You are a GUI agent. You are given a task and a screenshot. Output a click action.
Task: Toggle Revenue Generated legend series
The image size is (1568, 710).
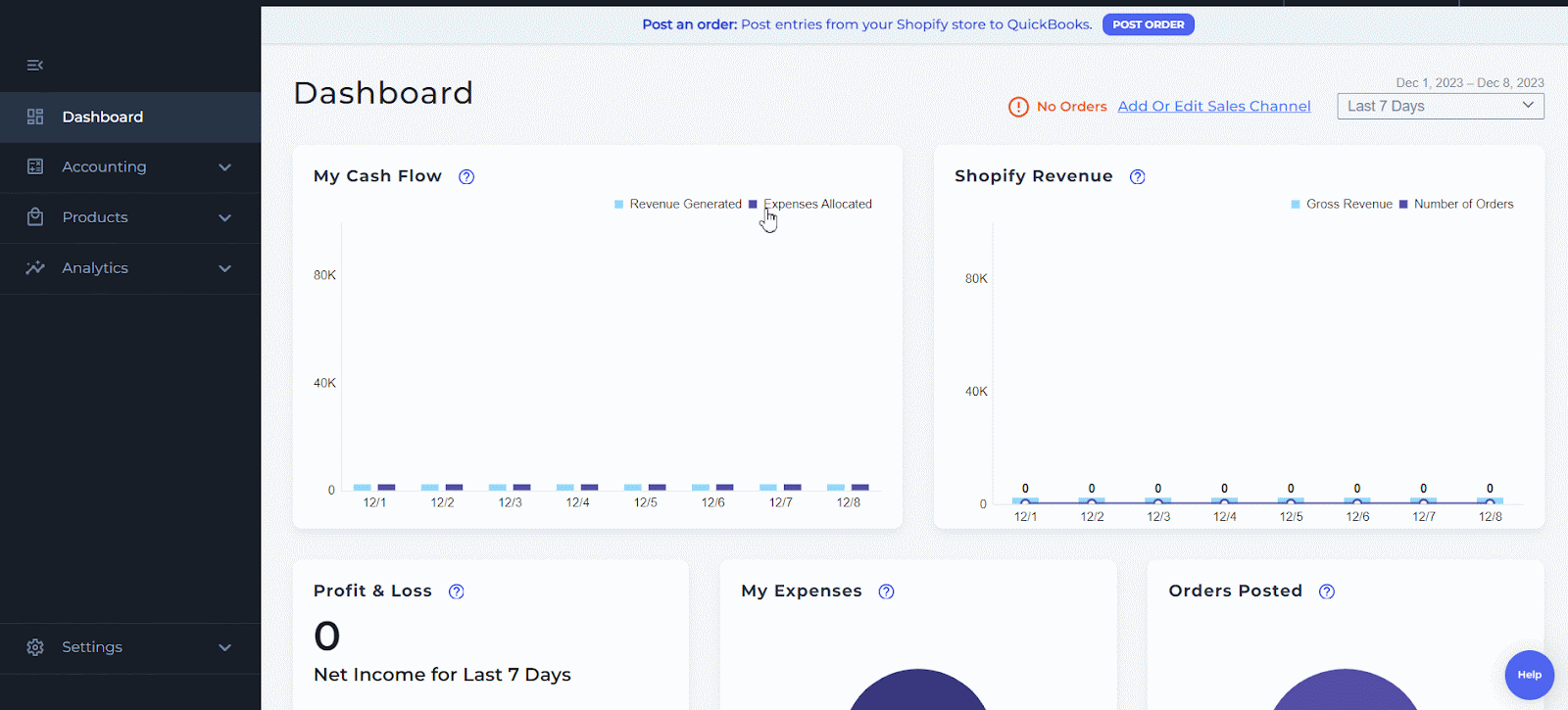click(x=678, y=205)
